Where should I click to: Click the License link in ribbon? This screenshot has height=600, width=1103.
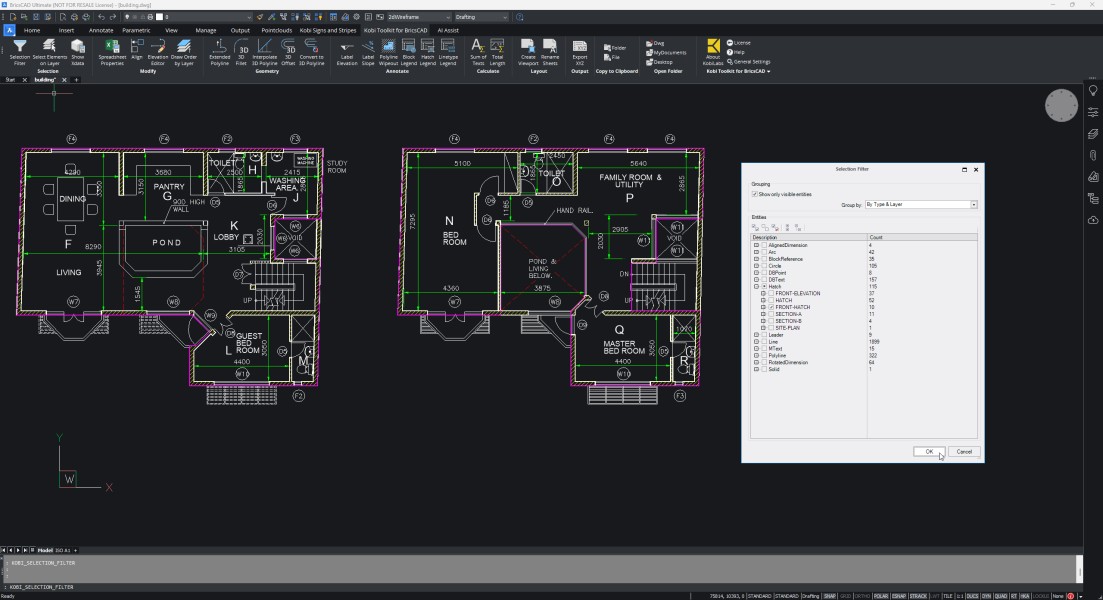739,43
